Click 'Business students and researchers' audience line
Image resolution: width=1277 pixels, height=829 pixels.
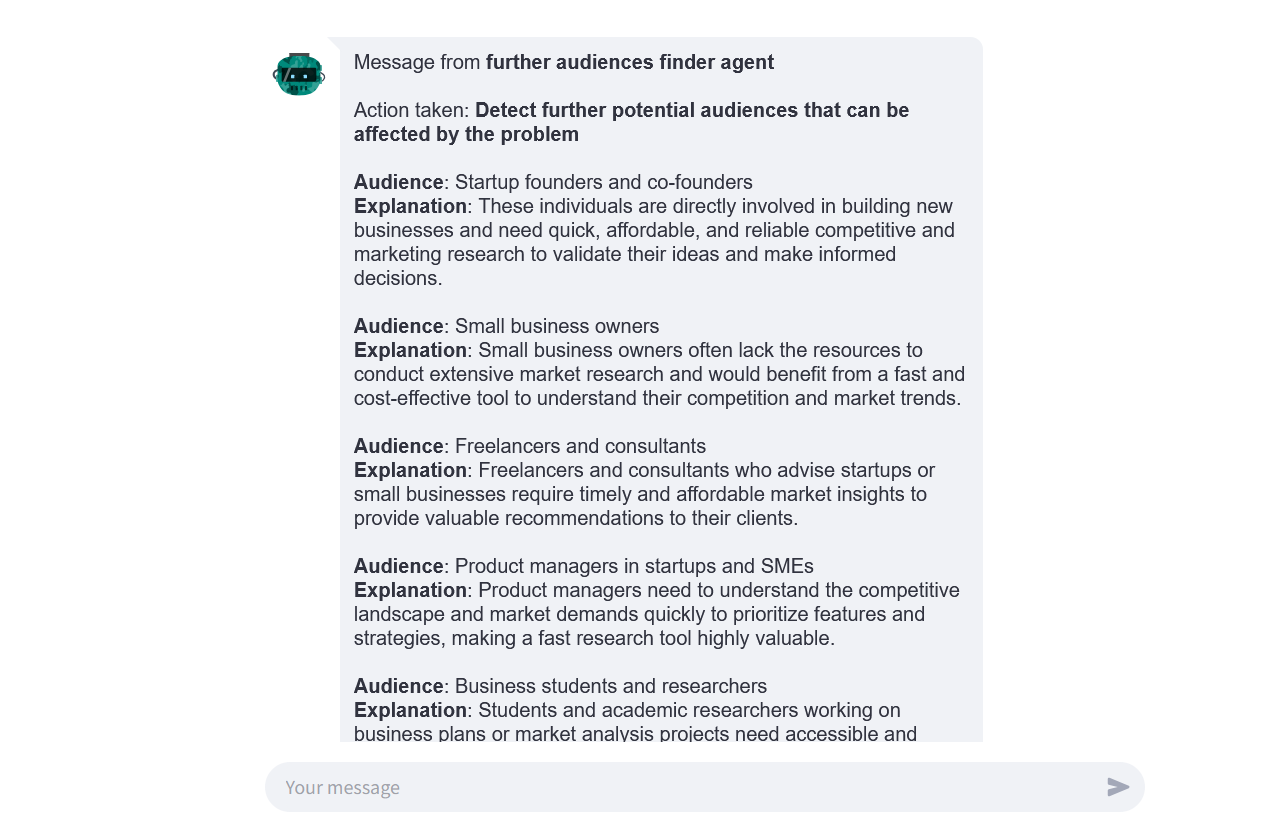560,686
